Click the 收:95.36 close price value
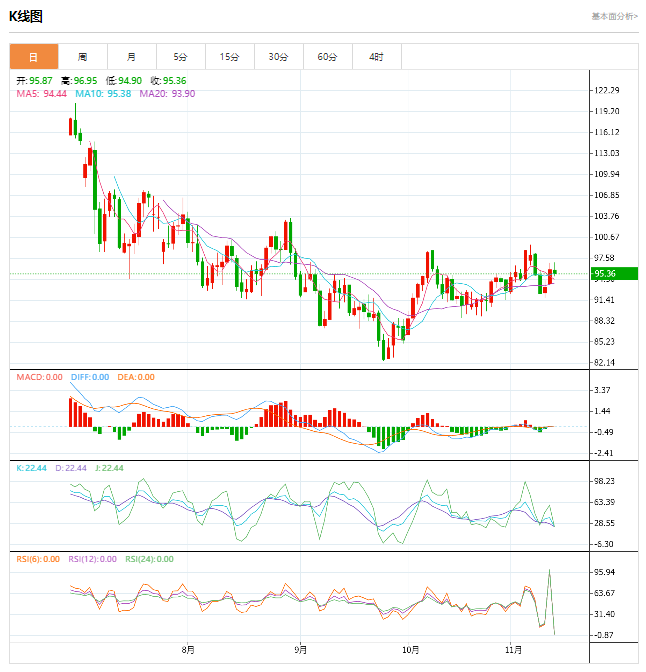Image resolution: width=646 pixels, height=672 pixels. tap(168, 81)
